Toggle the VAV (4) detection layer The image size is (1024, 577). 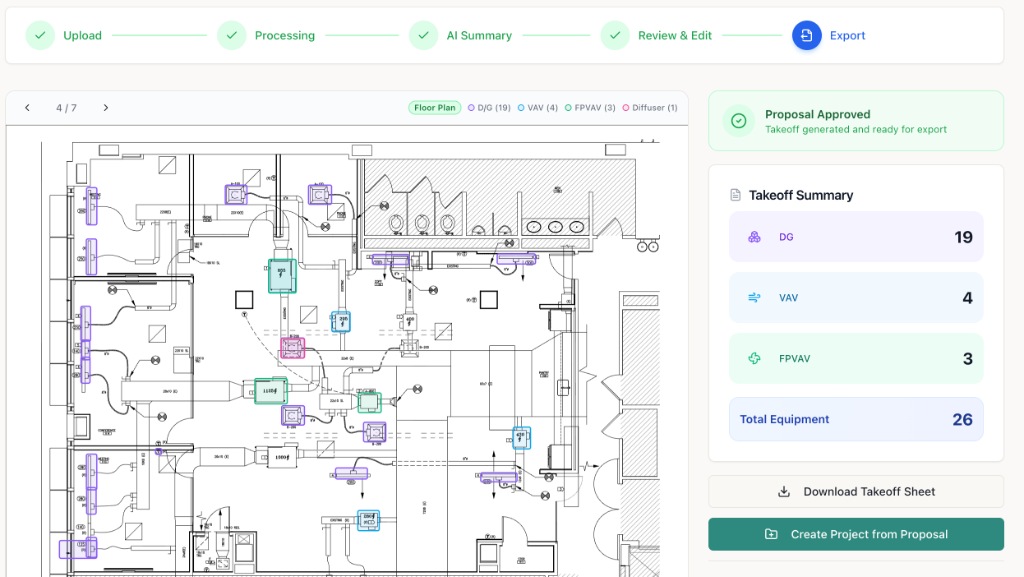click(537, 107)
